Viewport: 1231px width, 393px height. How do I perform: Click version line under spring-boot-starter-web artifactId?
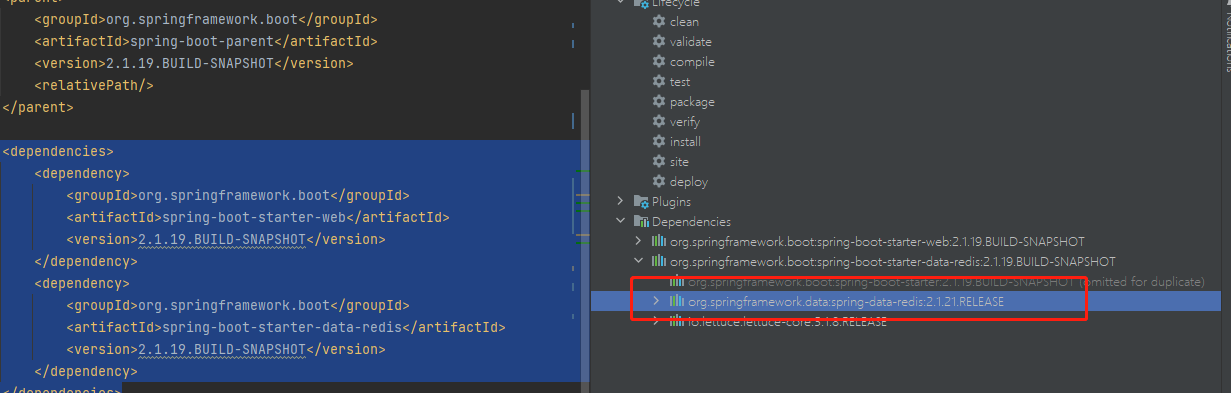[x=225, y=239]
